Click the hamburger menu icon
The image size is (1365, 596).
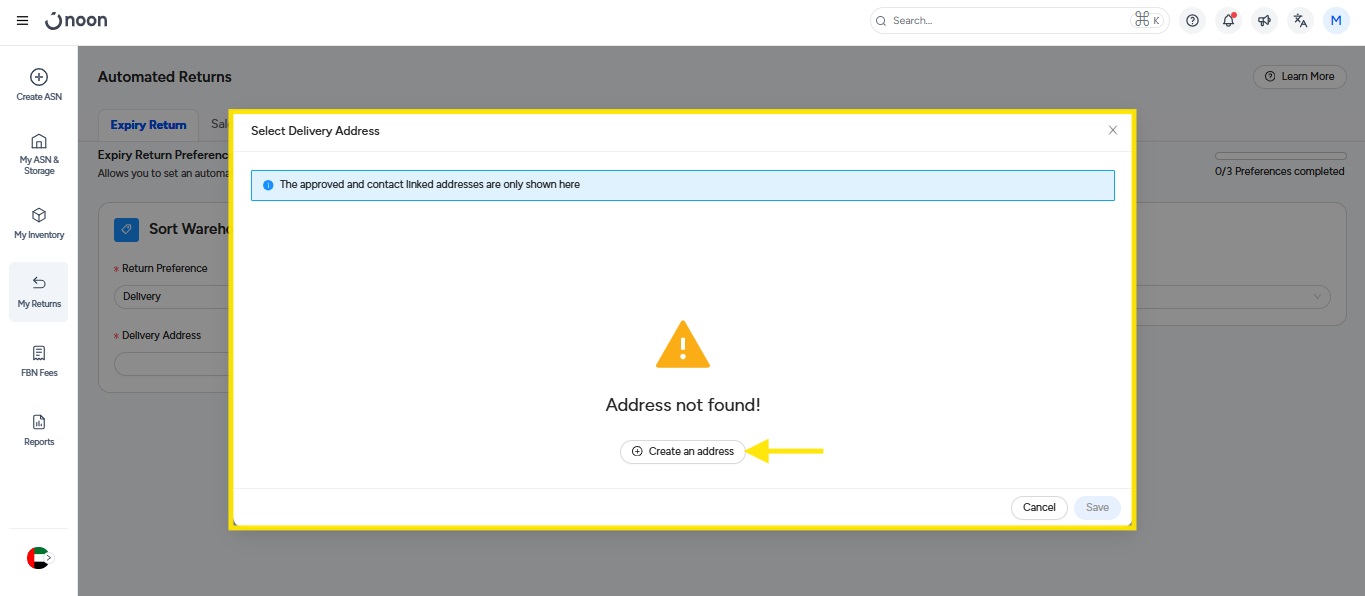[x=22, y=21]
